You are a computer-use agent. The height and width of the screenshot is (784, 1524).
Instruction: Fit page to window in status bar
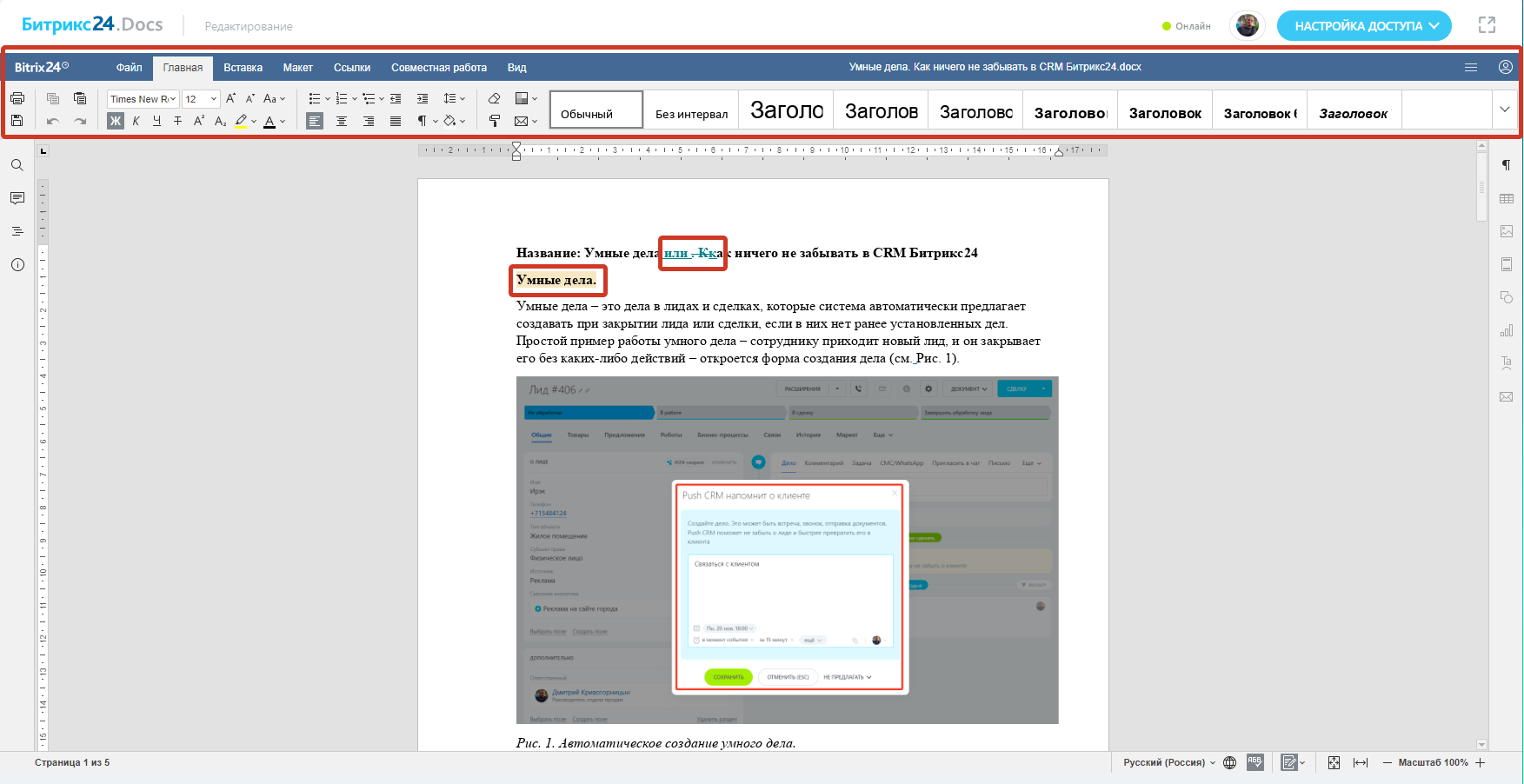point(1334,762)
